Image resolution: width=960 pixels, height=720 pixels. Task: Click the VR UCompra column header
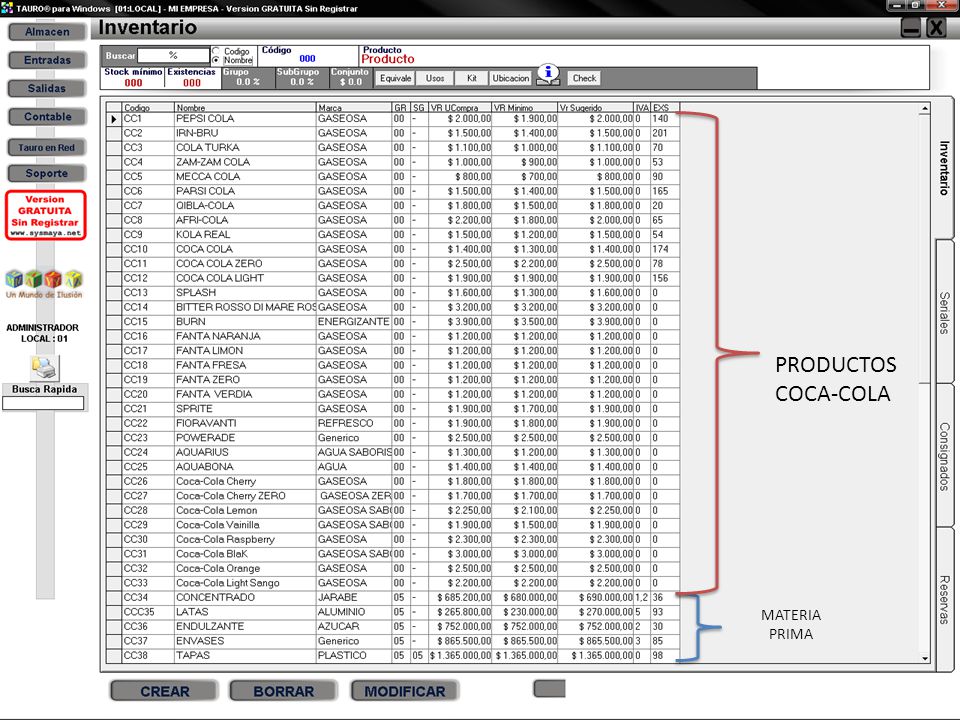[x=460, y=108]
